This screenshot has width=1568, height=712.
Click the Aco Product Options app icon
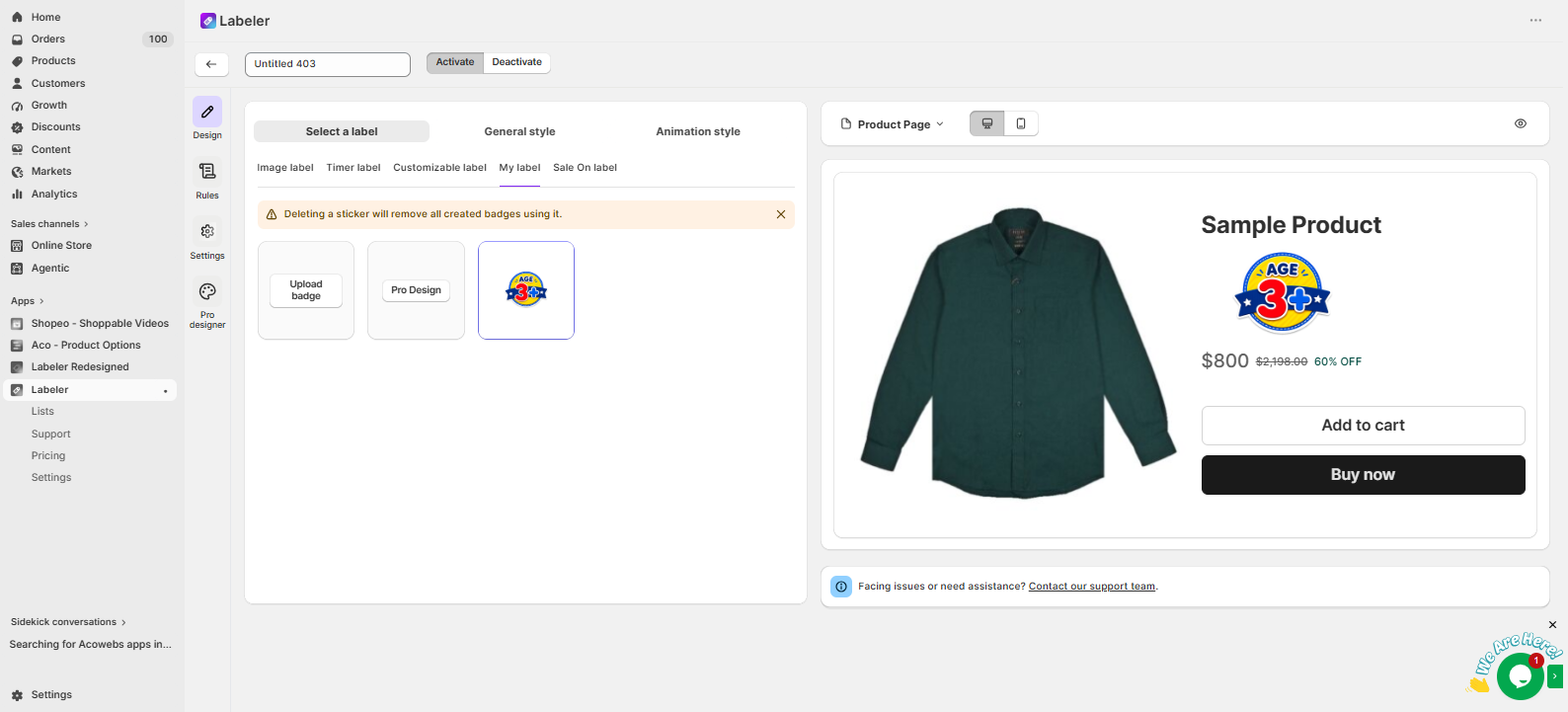point(17,346)
